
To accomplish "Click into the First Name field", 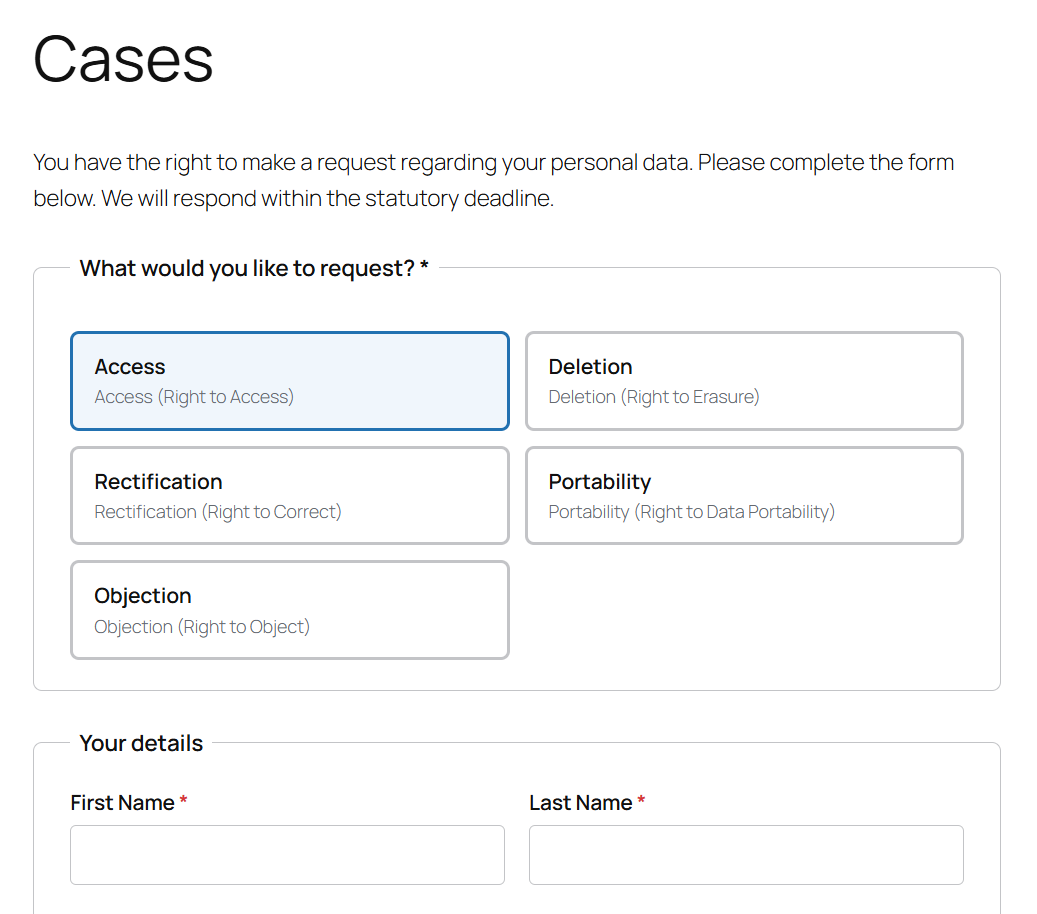I will [x=287, y=855].
